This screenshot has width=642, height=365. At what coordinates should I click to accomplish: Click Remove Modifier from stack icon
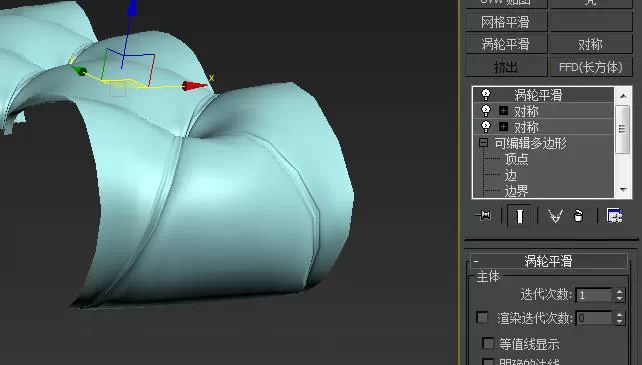578,215
